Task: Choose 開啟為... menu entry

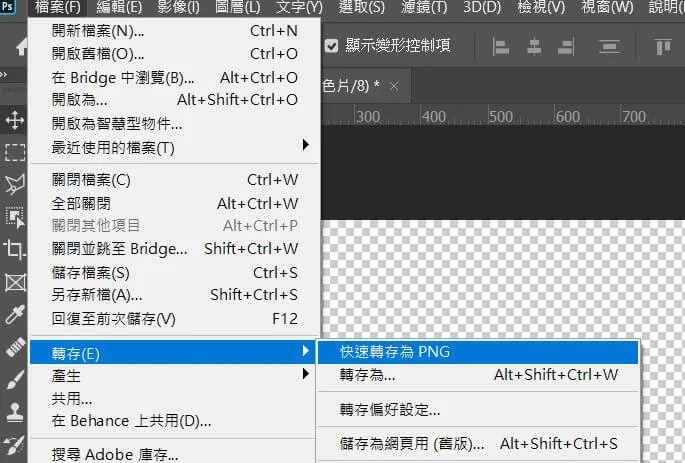Action: 175,100
